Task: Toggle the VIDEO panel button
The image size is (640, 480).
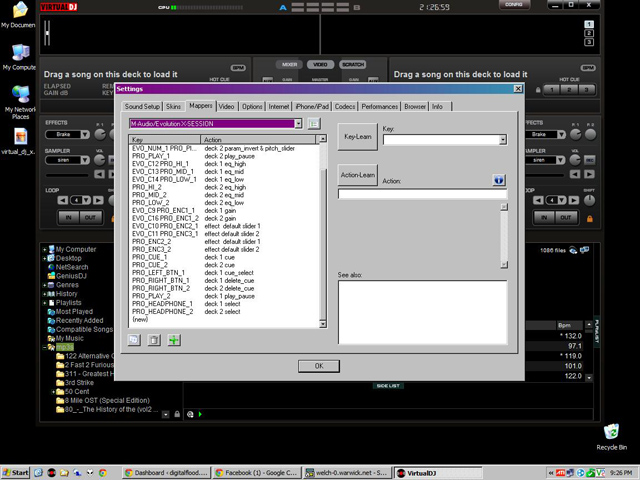Action: pyautogui.click(x=320, y=64)
